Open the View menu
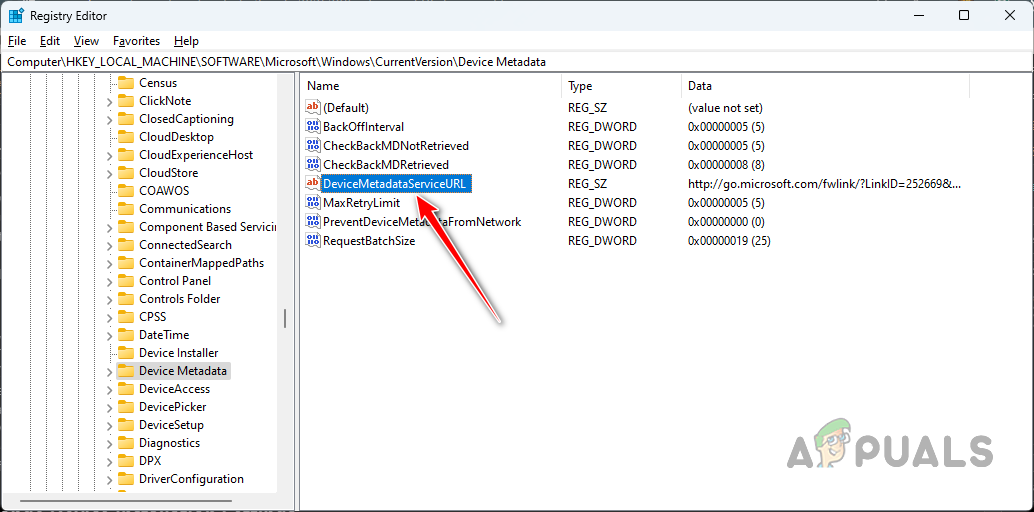The image size is (1034, 512). point(86,41)
